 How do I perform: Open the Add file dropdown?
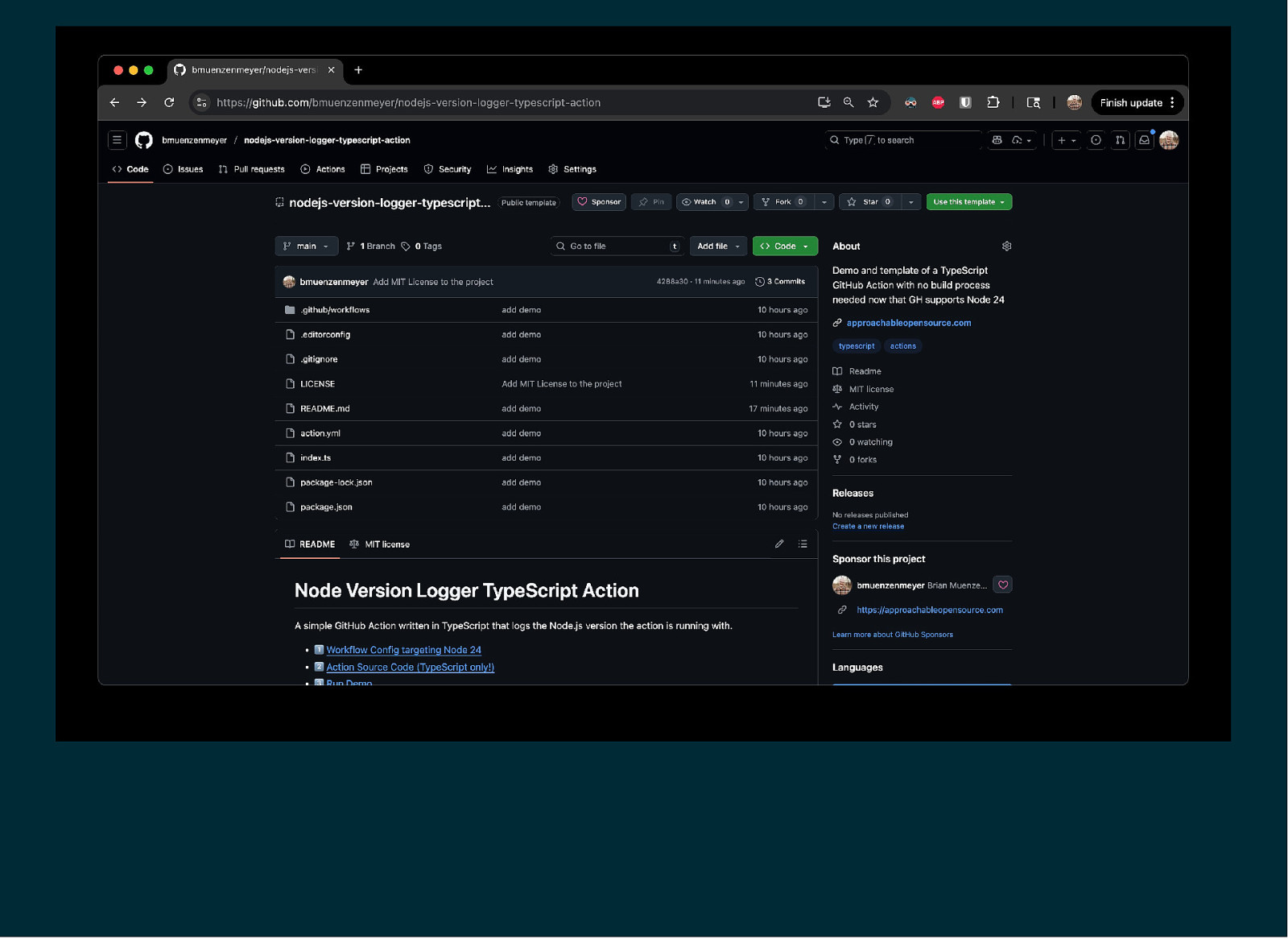coord(718,246)
